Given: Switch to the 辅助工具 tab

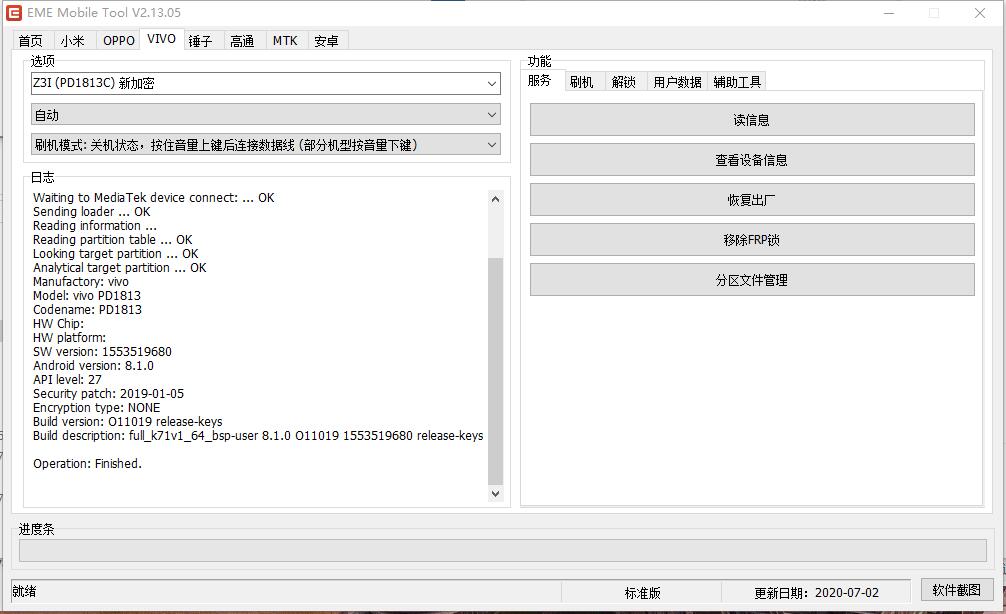Looking at the screenshot, I should click(737, 81).
